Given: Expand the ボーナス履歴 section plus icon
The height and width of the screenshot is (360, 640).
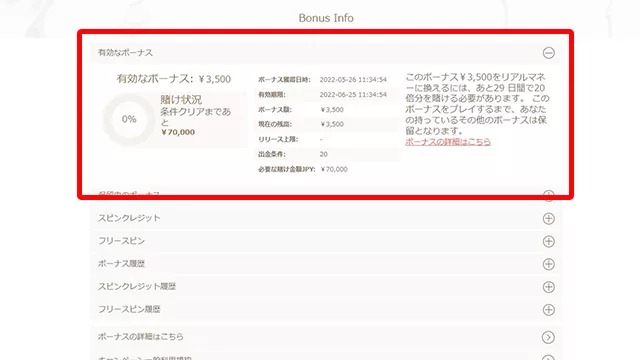Looking at the screenshot, I should pyautogui.click(x=549, y=264).
